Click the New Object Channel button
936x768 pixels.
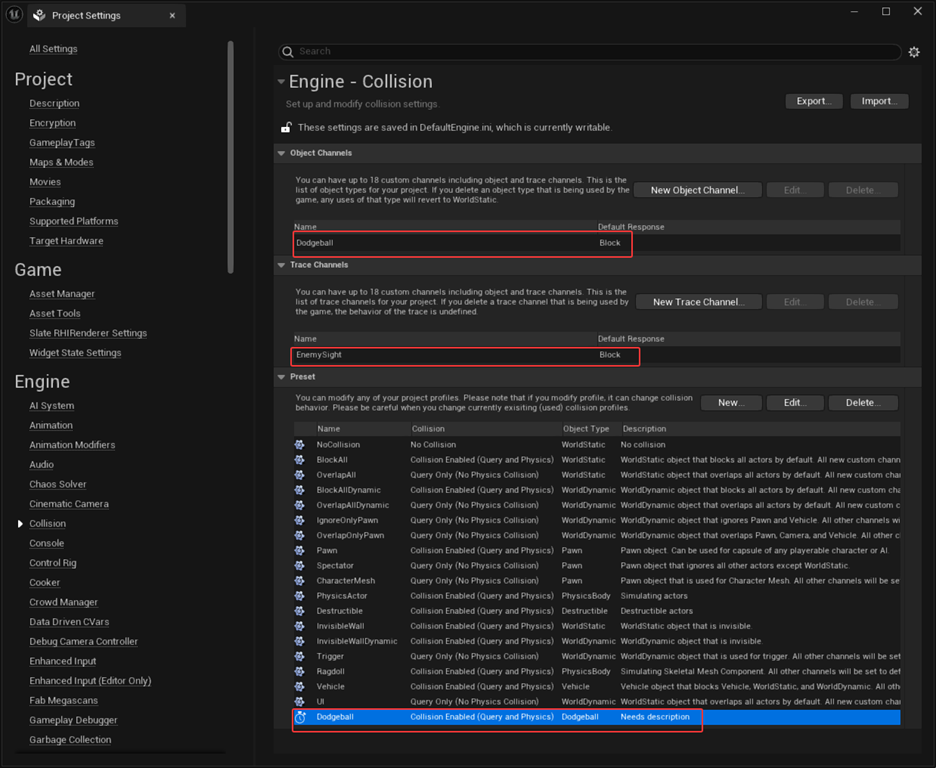point(697,190)
